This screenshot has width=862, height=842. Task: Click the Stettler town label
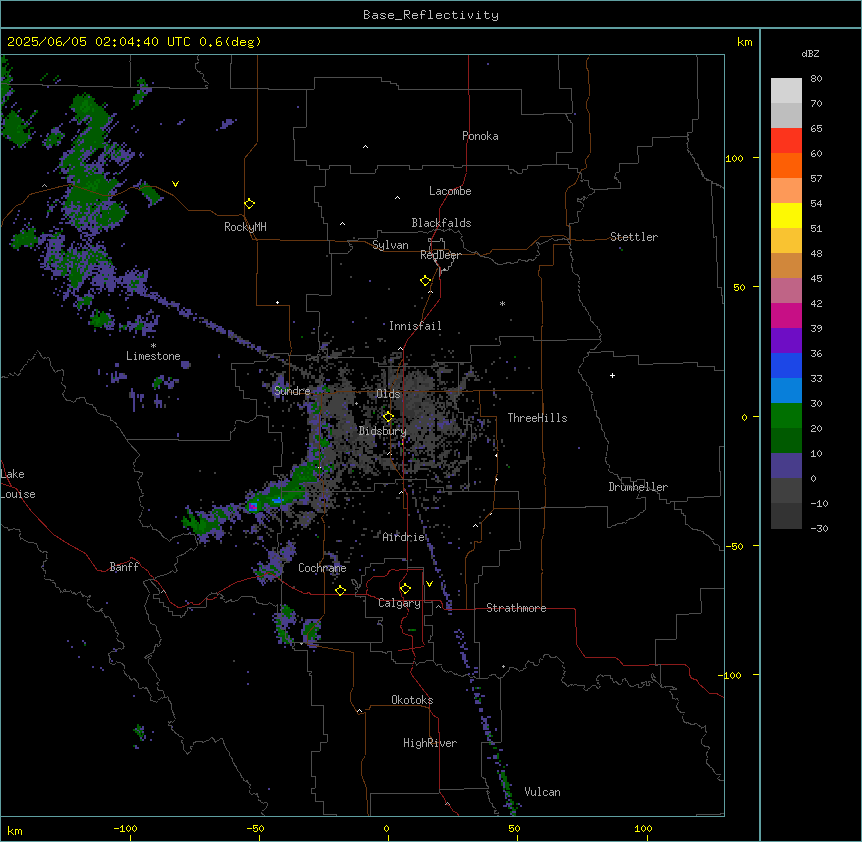click(x=634, y=237)
